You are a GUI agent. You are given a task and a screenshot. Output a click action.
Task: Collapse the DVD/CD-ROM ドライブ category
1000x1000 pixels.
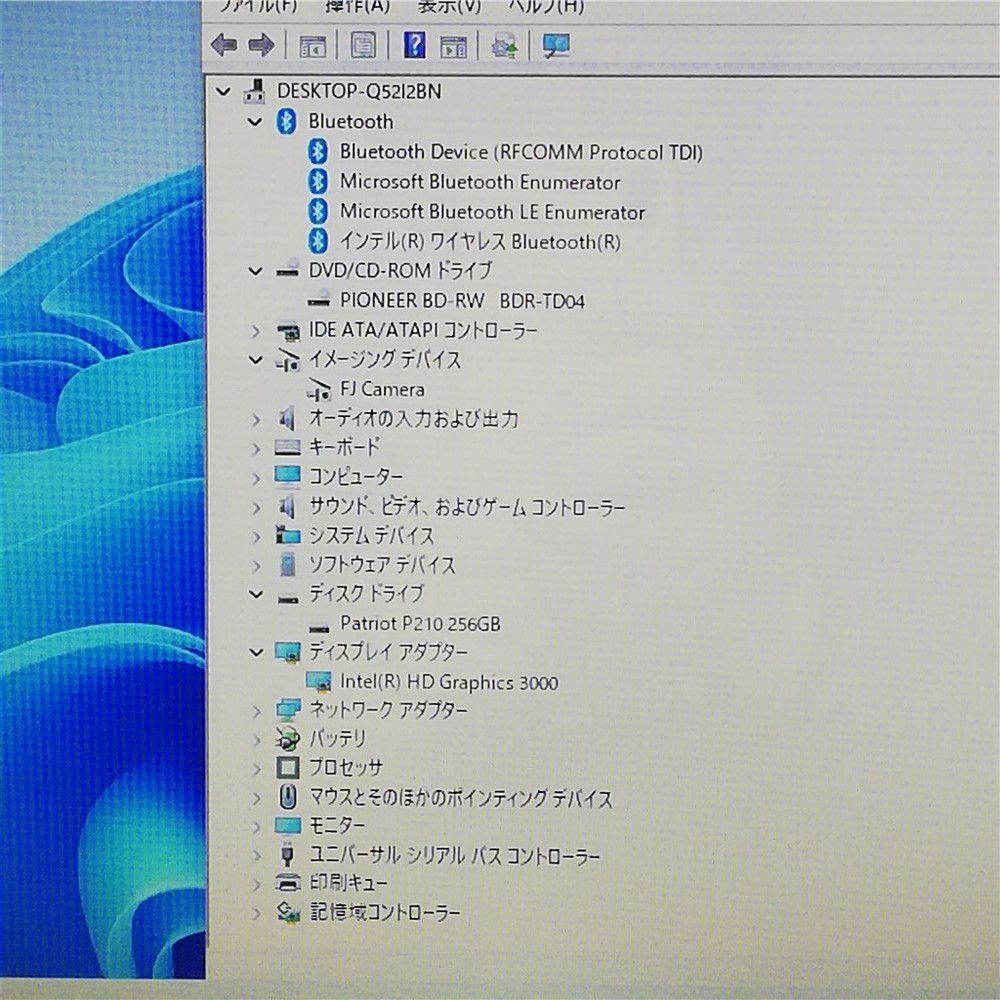pos(255,271)
